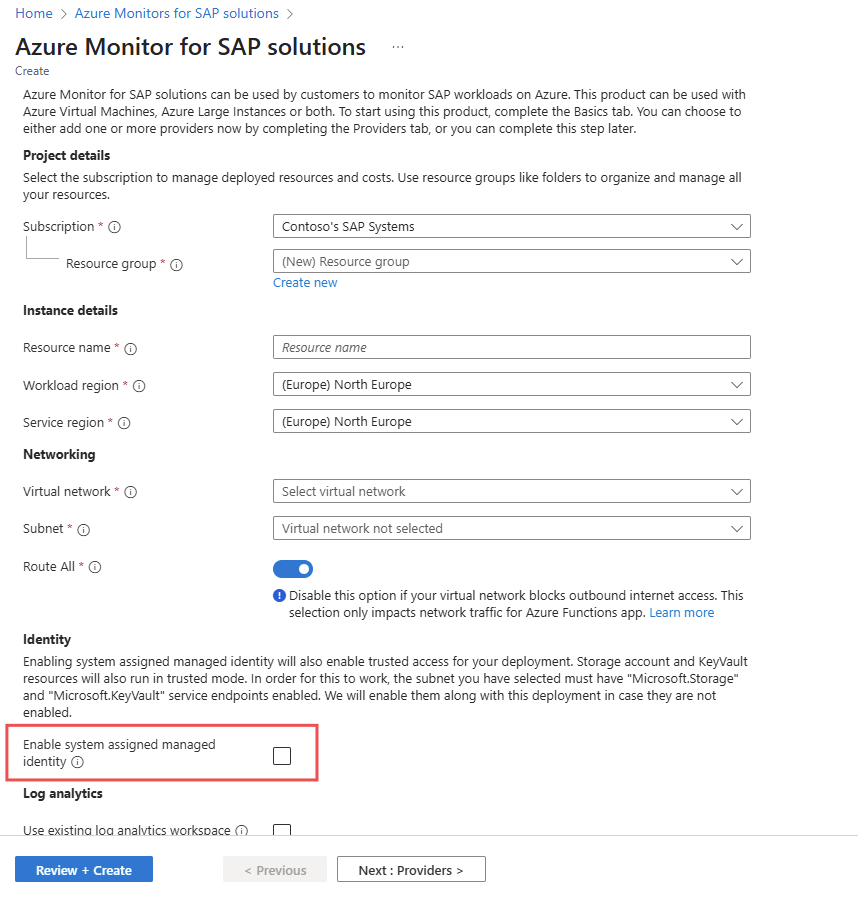The width and height of the screenshot is (858, 907).
Task: Click the Review + Create button
Action: click(x=84, y=869)
